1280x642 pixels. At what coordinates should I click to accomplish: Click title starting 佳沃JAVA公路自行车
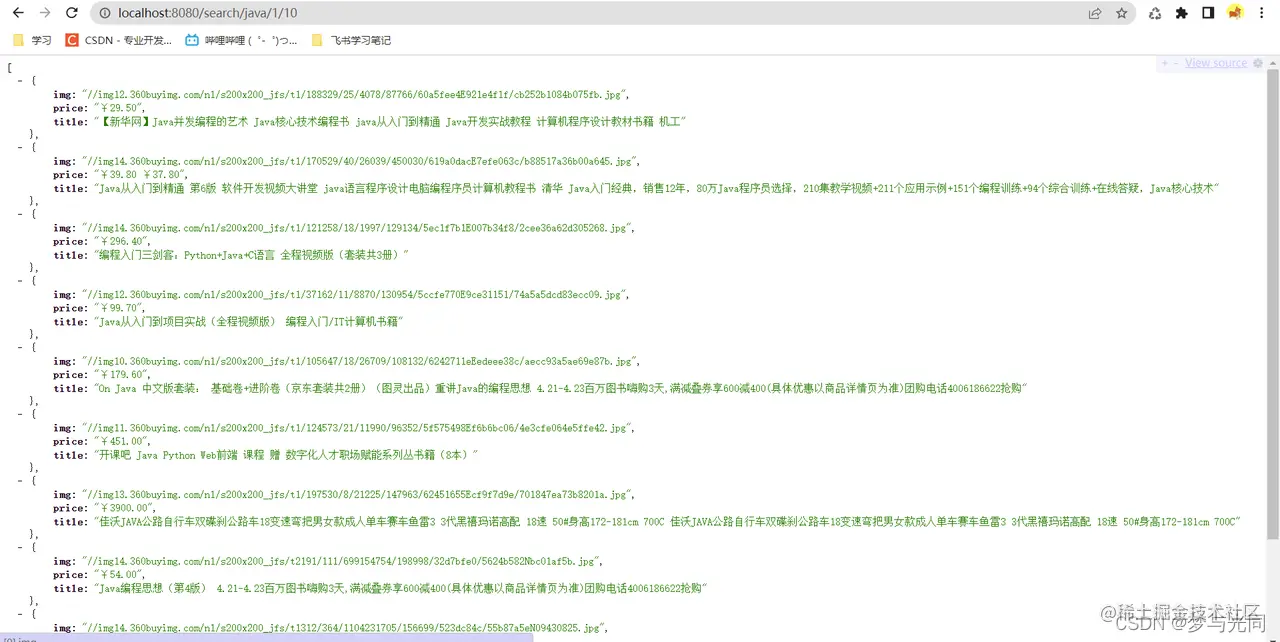tap(668, 522)
